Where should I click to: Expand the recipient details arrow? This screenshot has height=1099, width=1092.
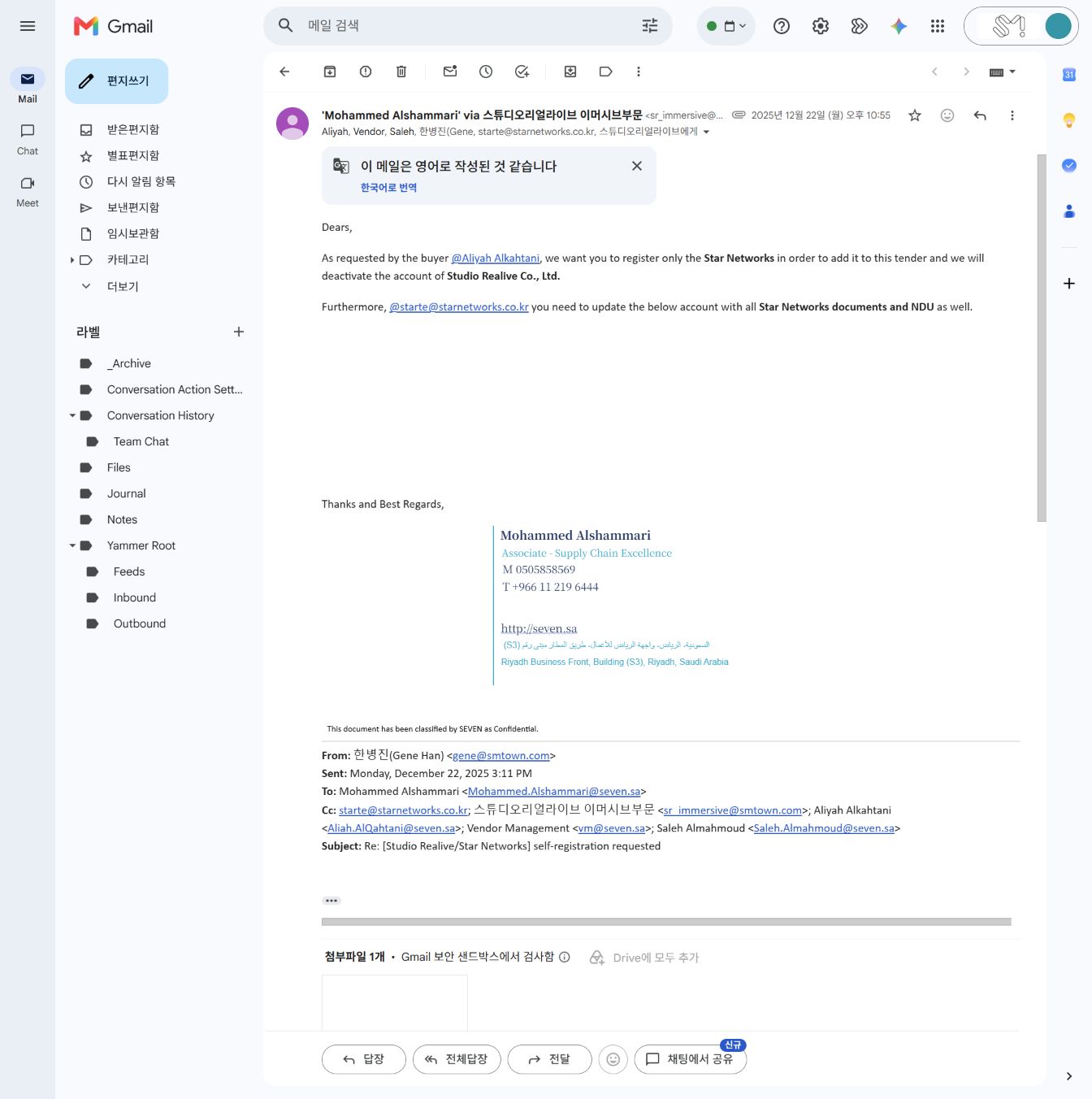(x=706, y=132)
